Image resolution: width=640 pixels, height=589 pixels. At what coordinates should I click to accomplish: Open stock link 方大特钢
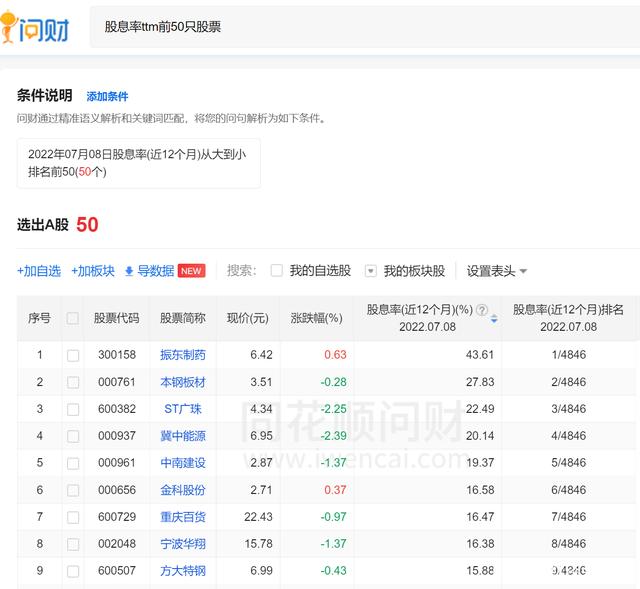coord(183,571)
